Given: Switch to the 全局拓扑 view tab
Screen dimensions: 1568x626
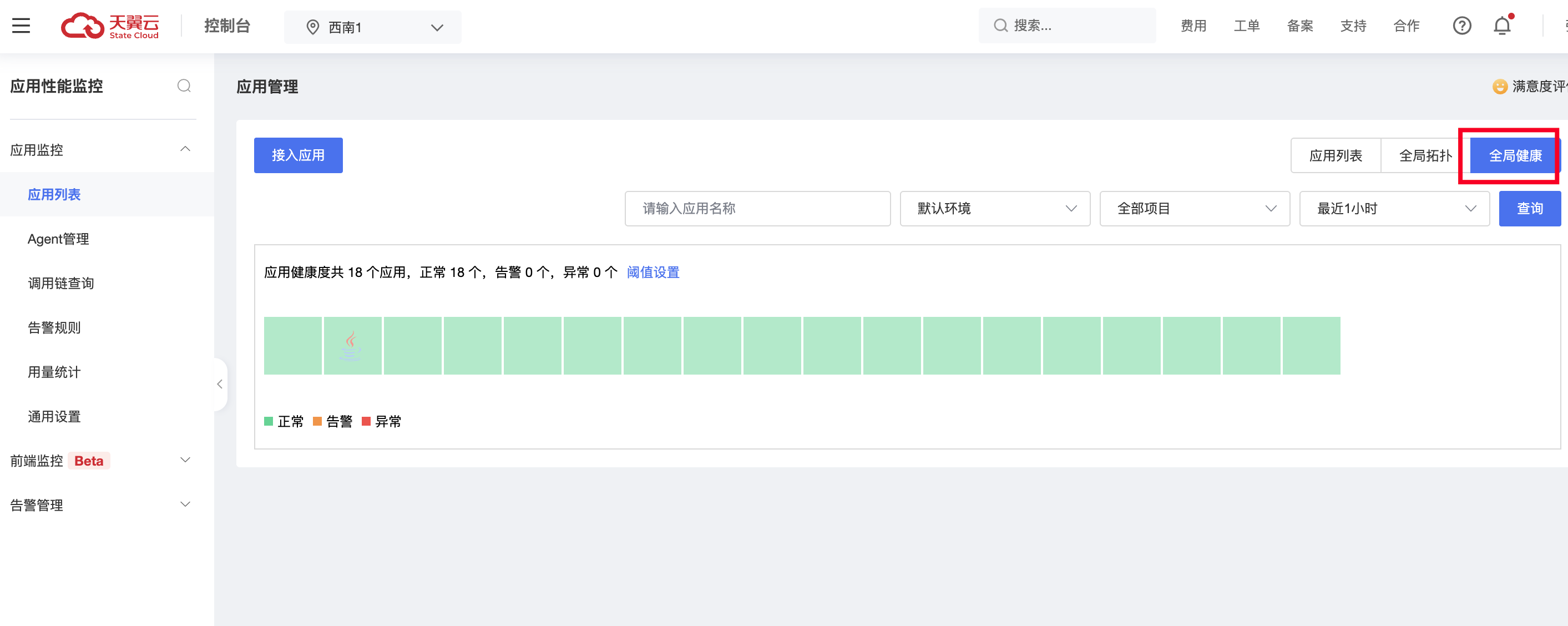Looking at the screenshot, I should point(1425,155).
